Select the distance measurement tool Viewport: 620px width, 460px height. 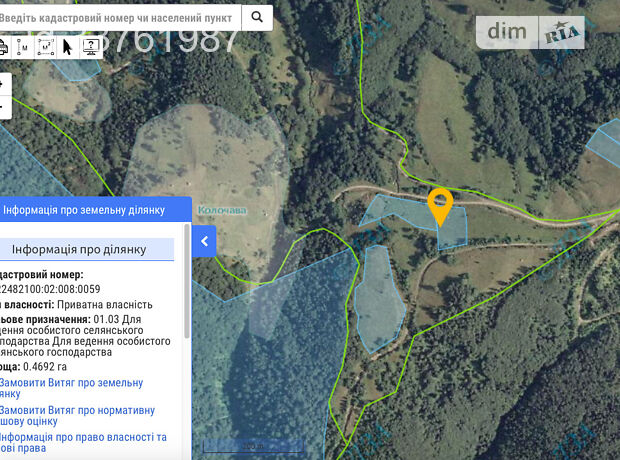coord(22,46)
